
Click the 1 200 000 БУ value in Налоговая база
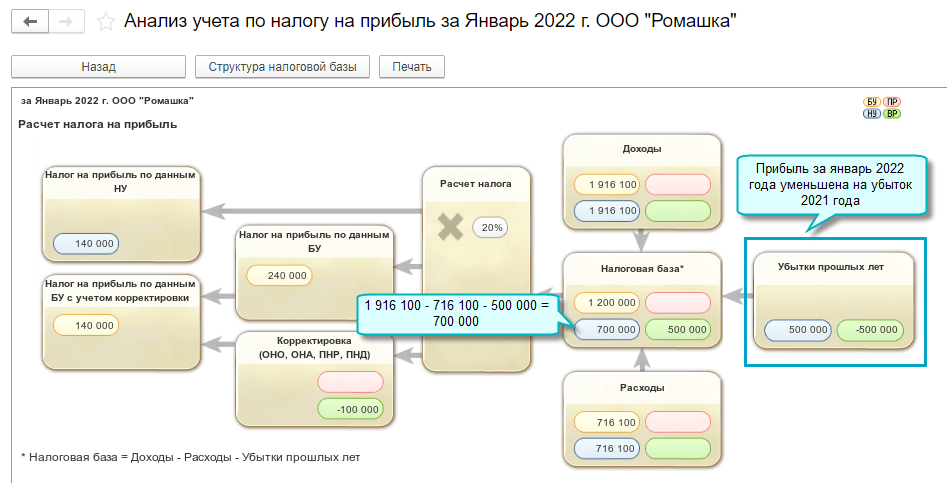[x=606, y=302]
